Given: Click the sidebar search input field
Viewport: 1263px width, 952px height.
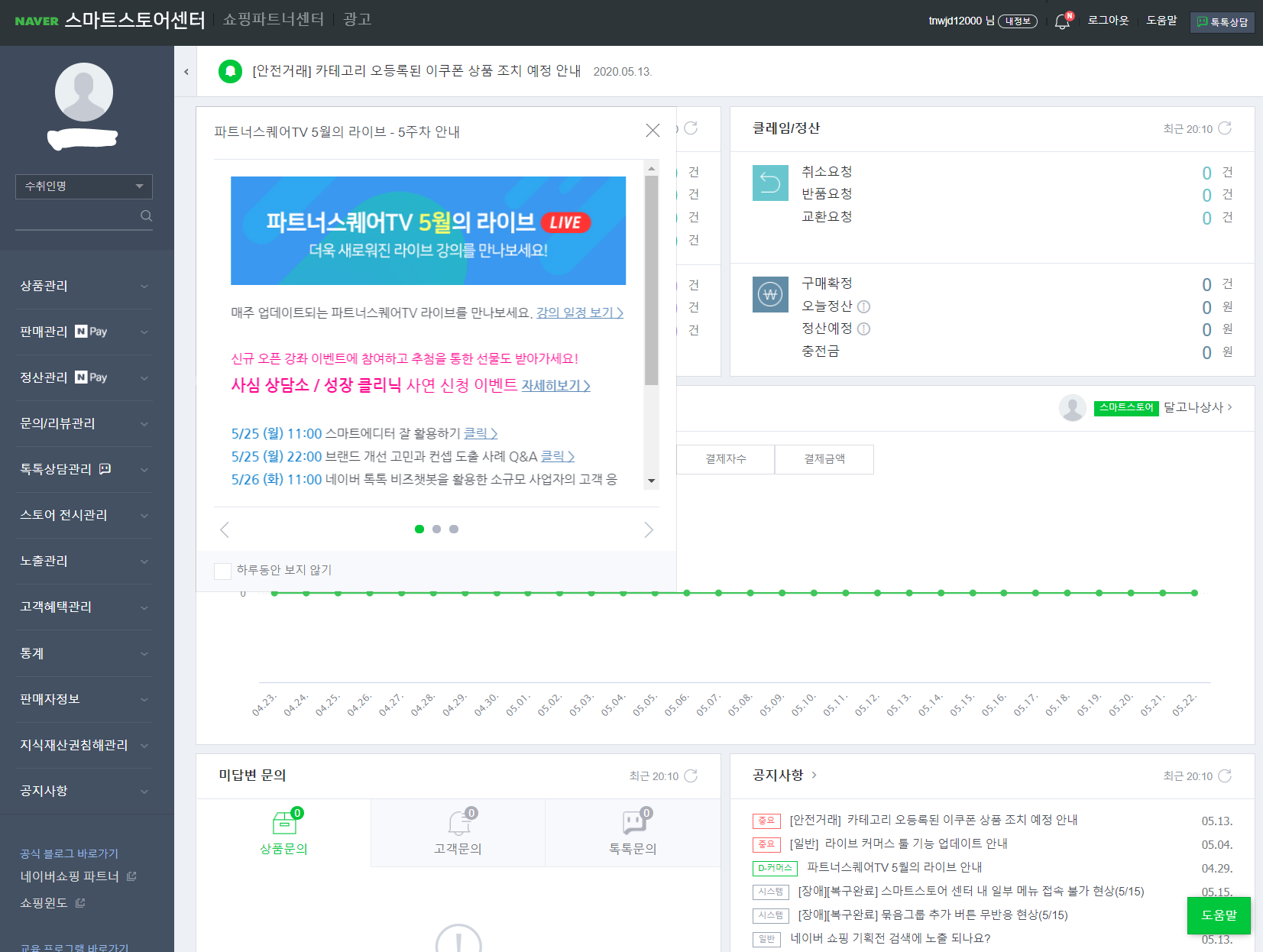Looking at the screenshot, I should point(76,216).
